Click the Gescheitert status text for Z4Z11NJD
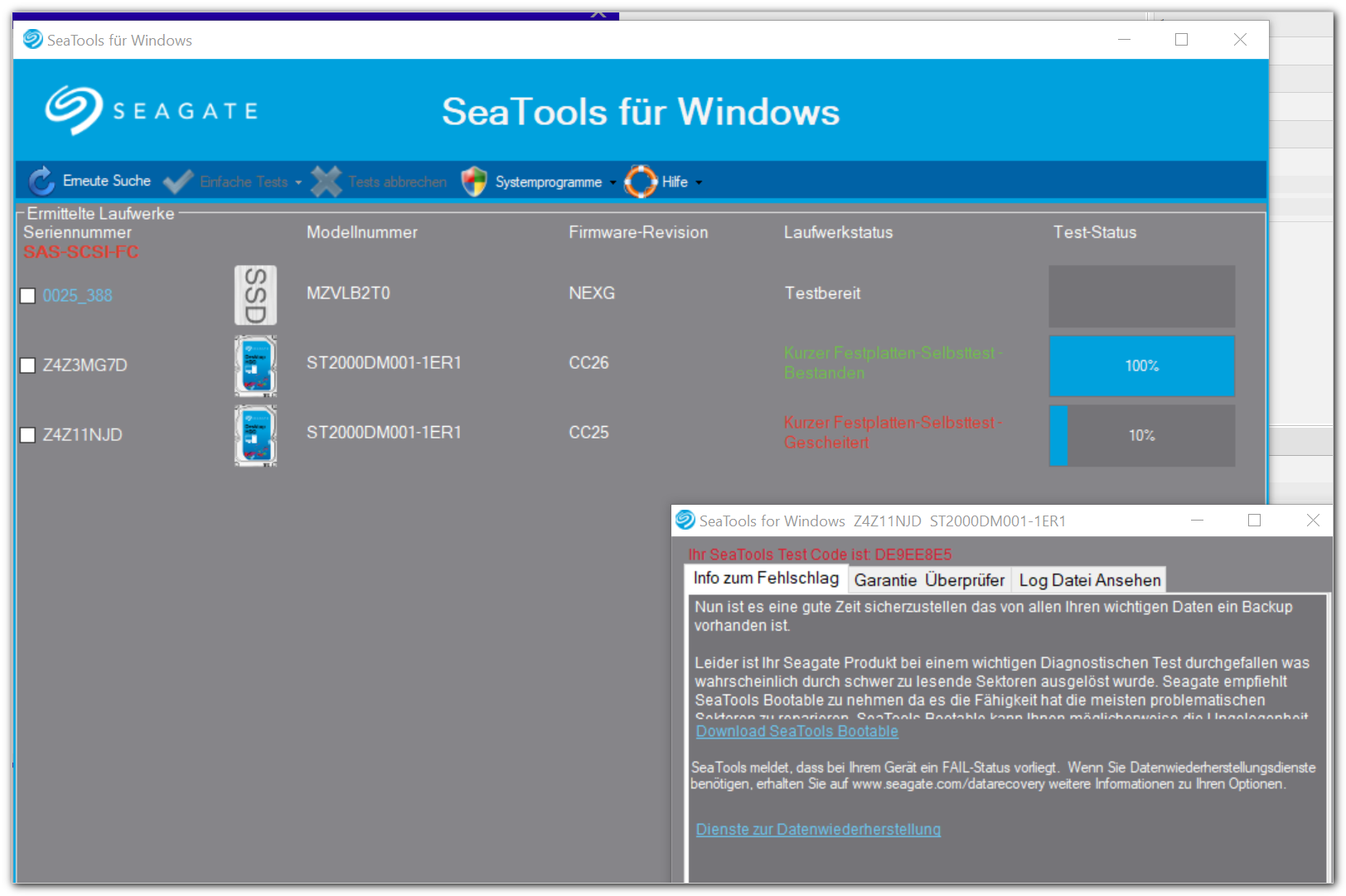The width and height of the screenshot is (1346, 896). click(x=893, y=433)
